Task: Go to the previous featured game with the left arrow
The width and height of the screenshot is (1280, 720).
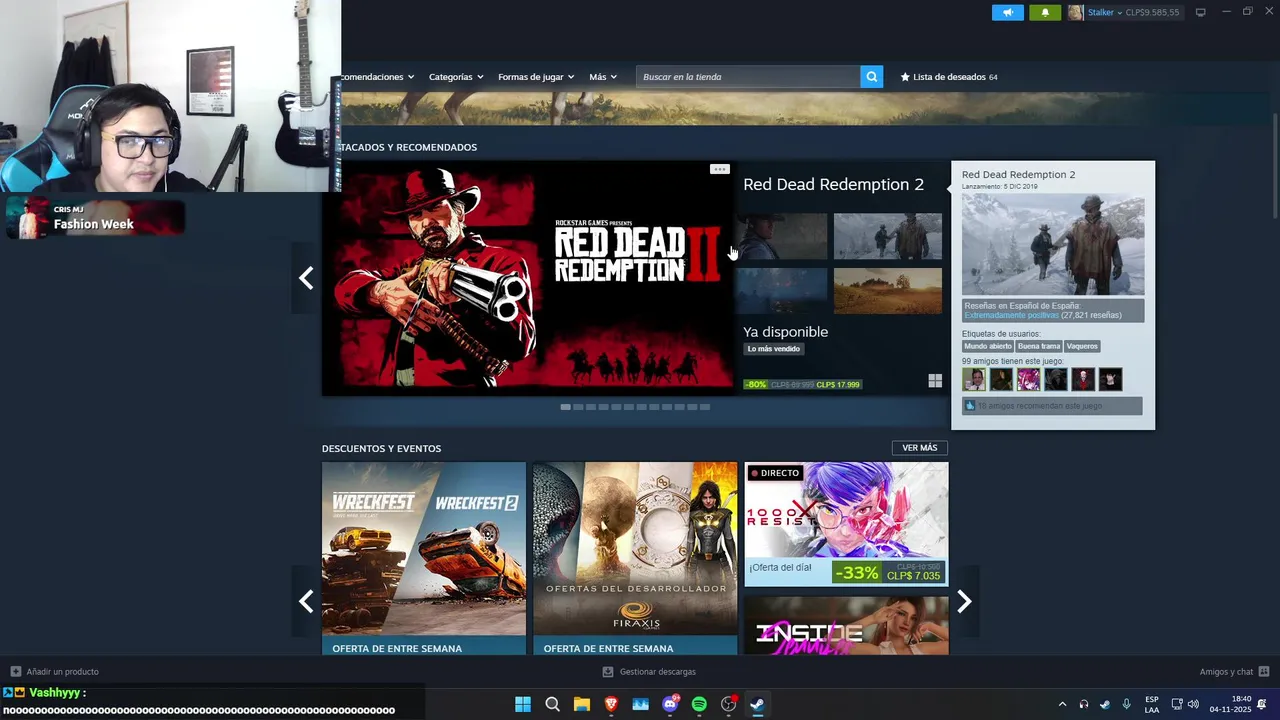Action: [x=306, y=278]
